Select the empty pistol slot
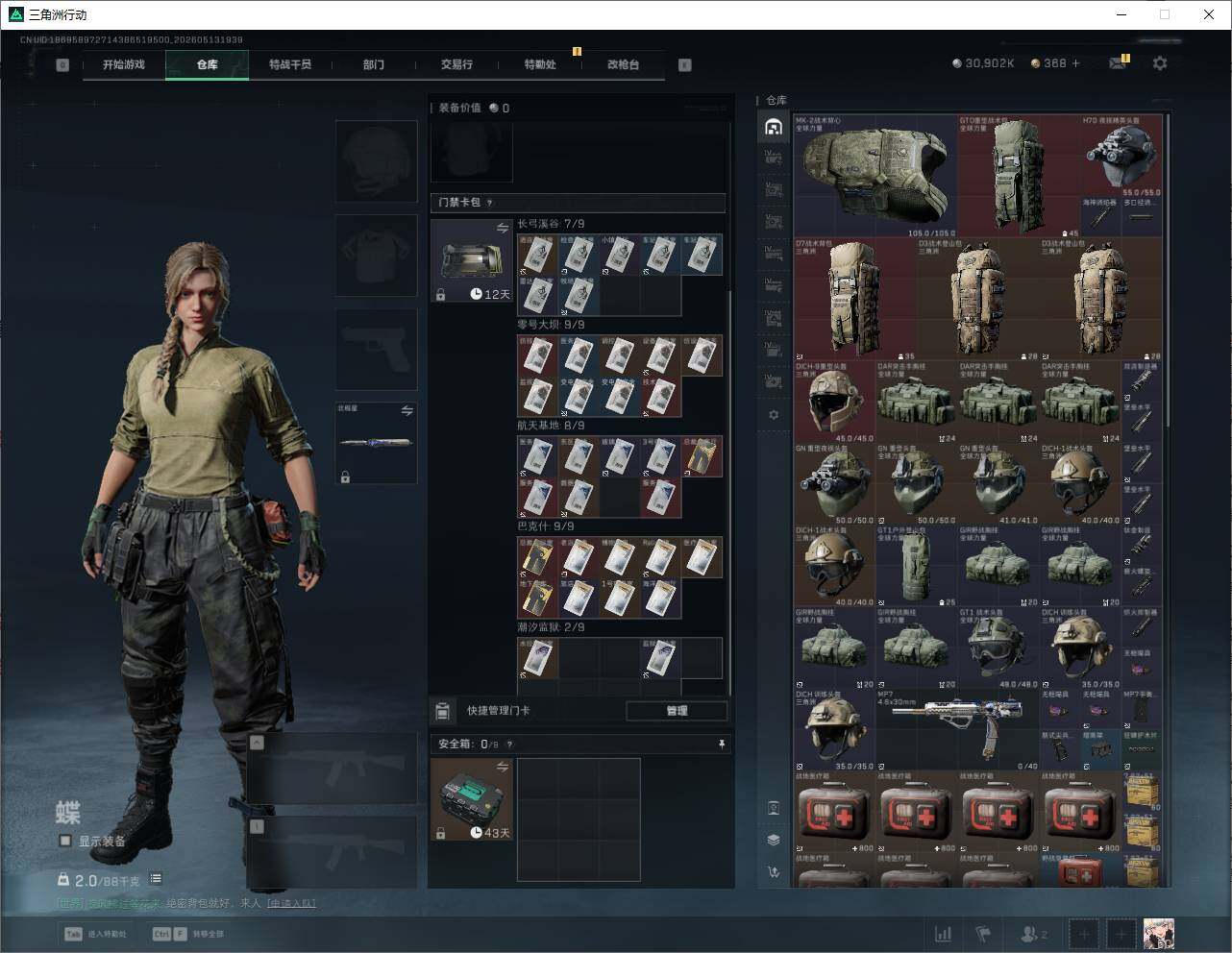 pyautogui.click(x=377, y=349)
